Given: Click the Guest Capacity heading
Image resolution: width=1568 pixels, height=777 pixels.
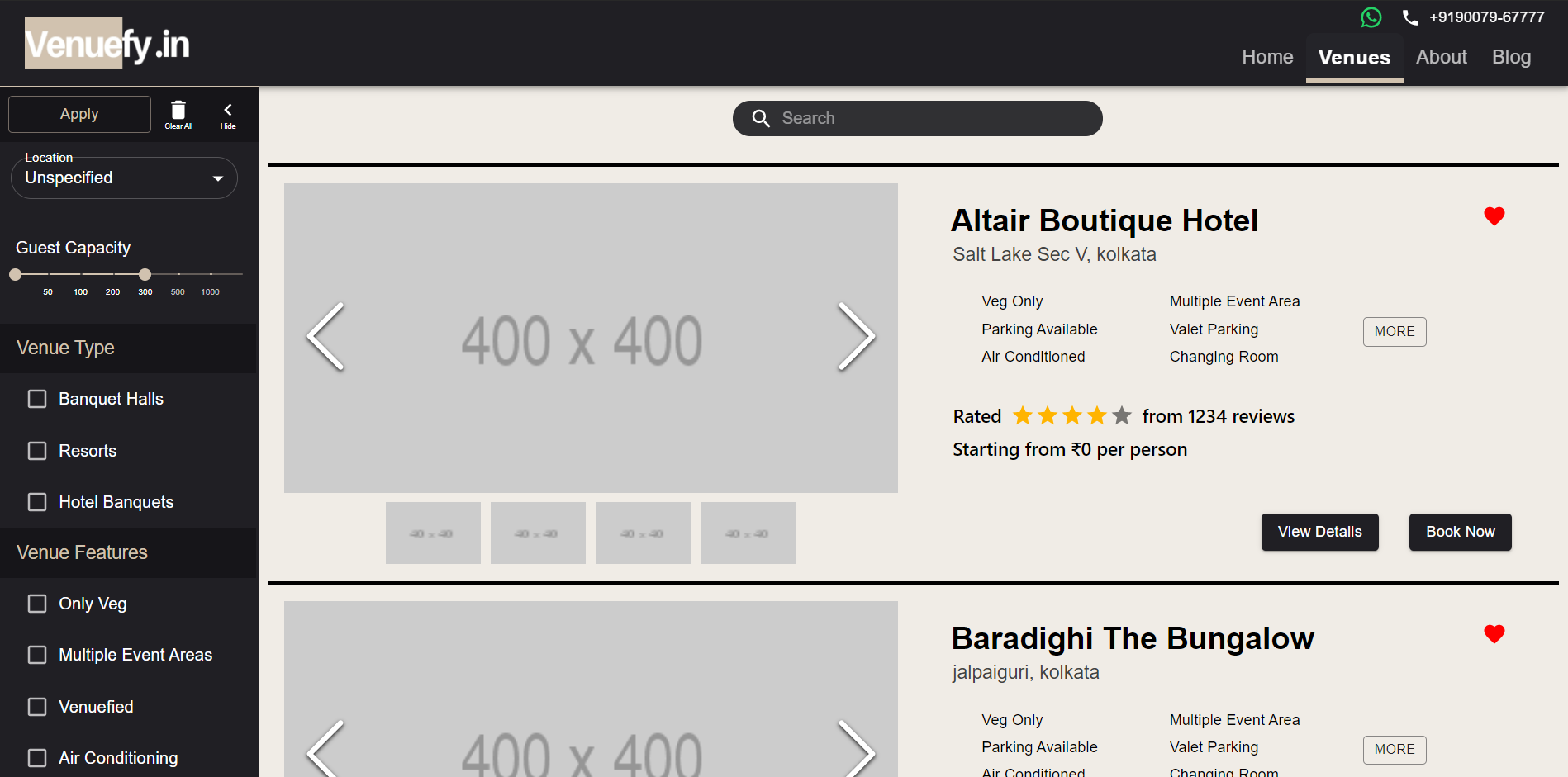Looking at the screenshot, I should pos(73,248).
